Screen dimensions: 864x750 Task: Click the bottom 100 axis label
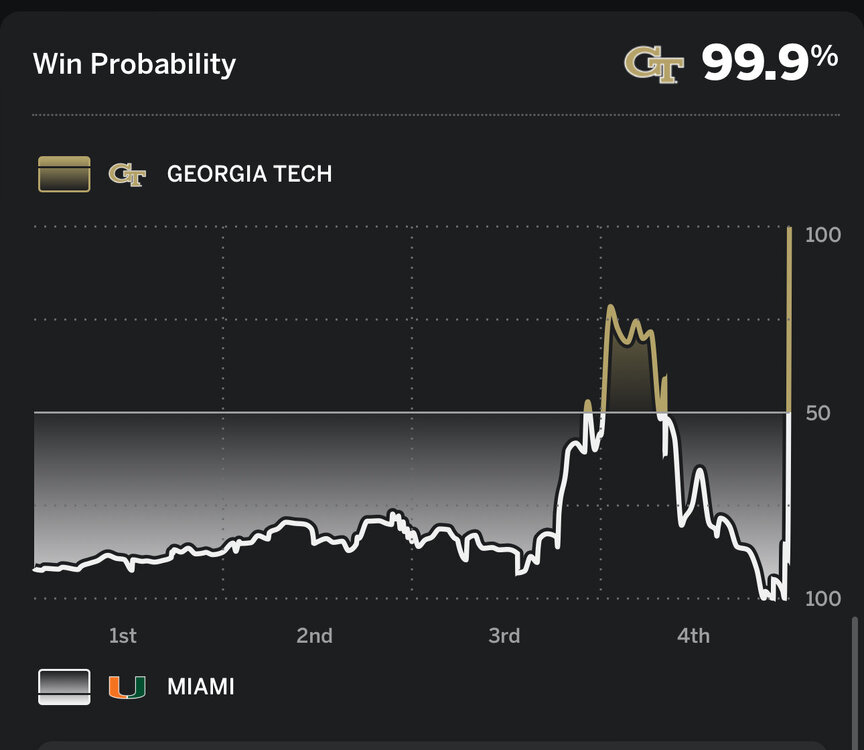coord(823,599)
